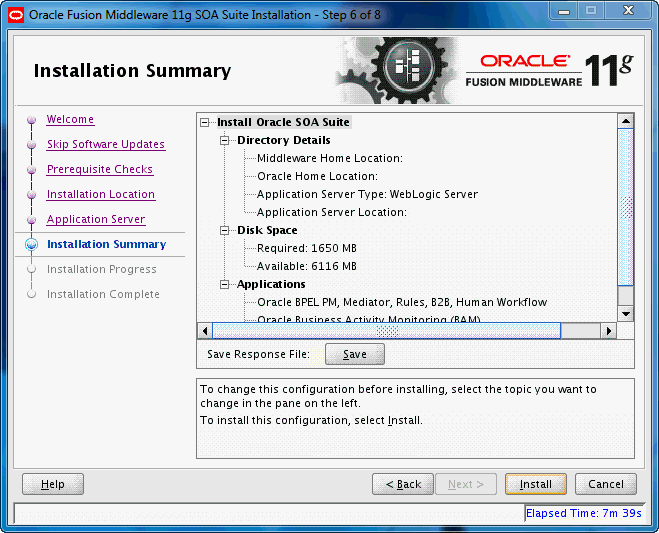This screenshot has height=533, width=659.
Task: Collapse the Directory Details tree node
Action: click(x=225, y=140)
